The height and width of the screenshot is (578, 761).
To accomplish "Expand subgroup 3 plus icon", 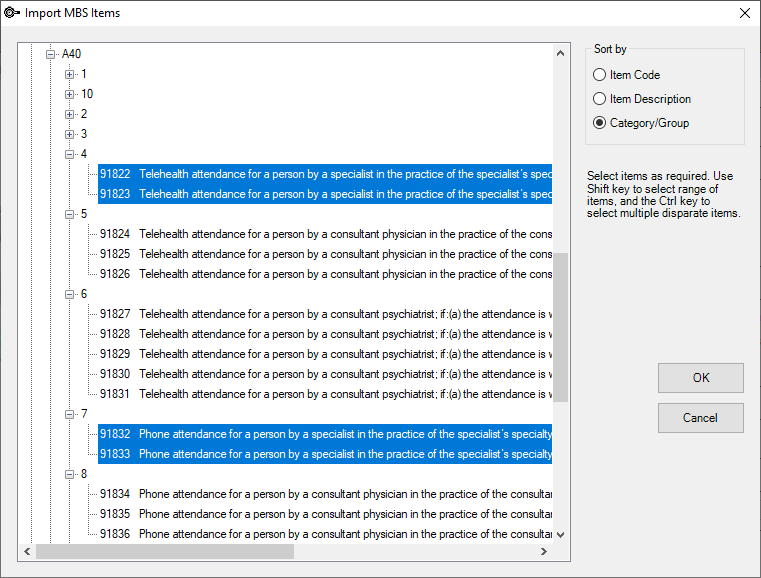I will point(69,134).
